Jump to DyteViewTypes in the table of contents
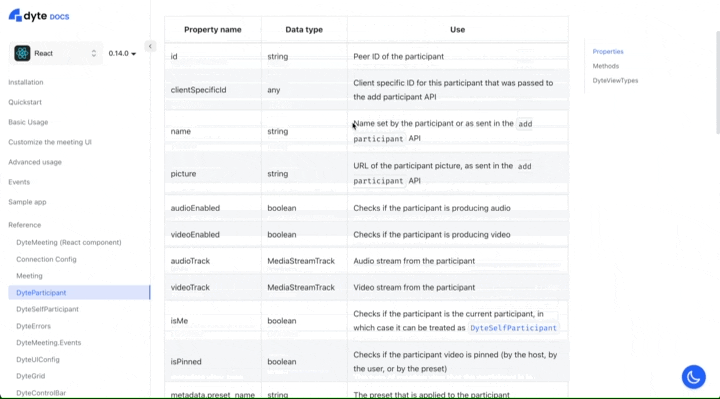720x399 pixels. point(615,80)
